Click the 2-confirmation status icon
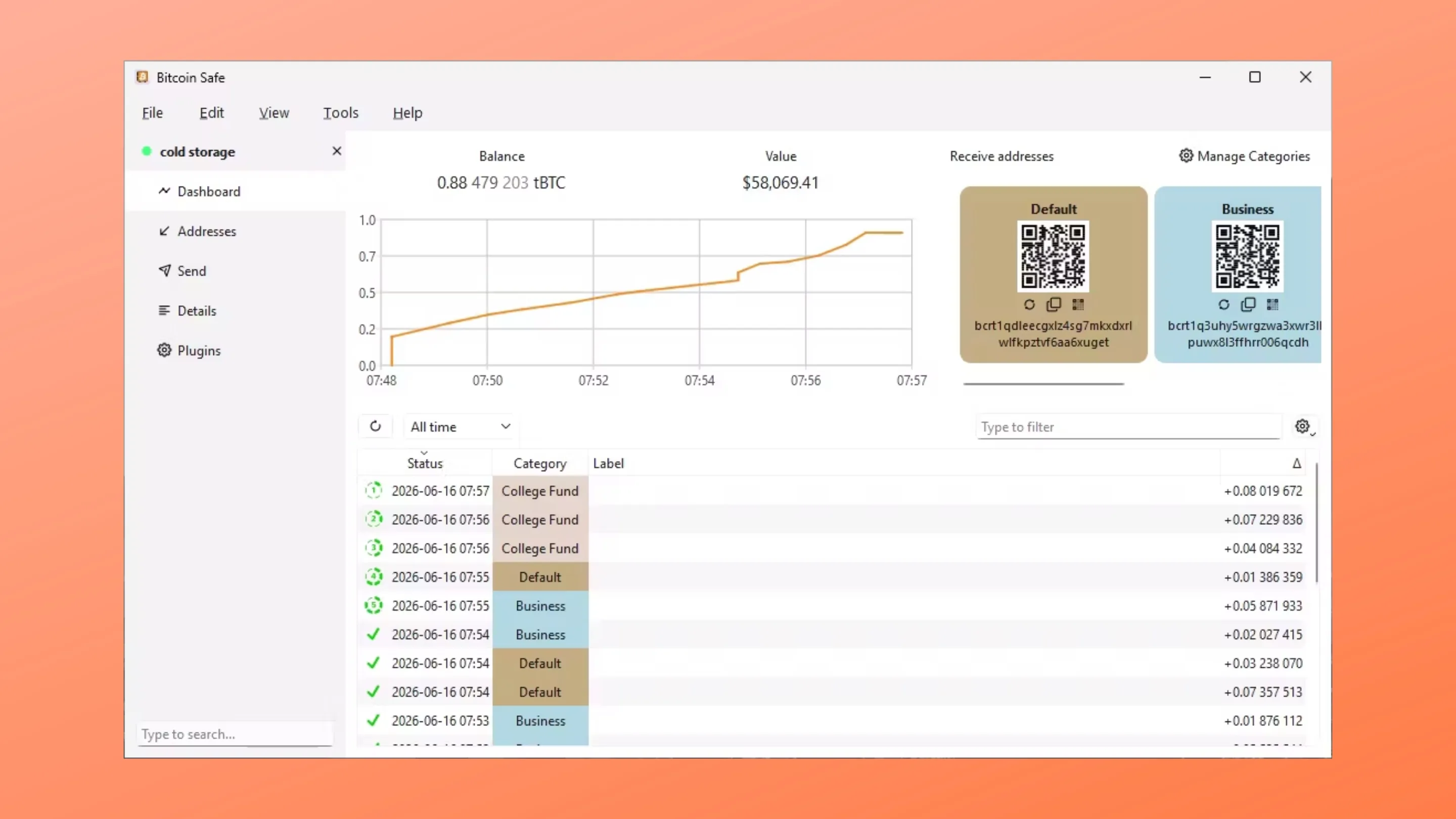 [374, 519]
